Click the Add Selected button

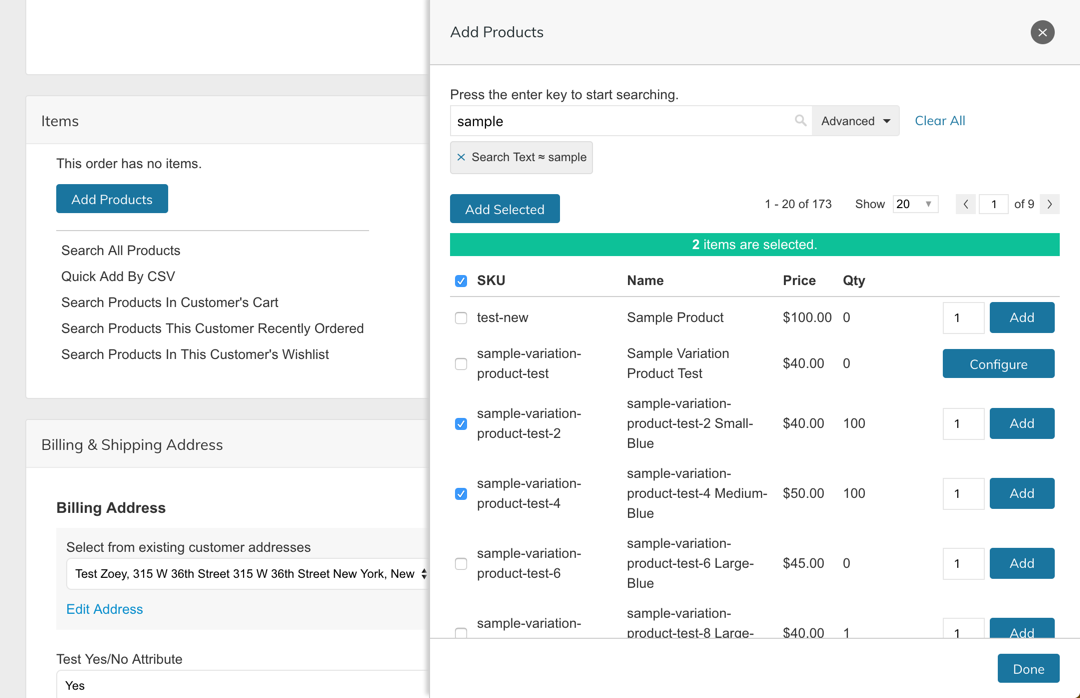coord(505,209)
